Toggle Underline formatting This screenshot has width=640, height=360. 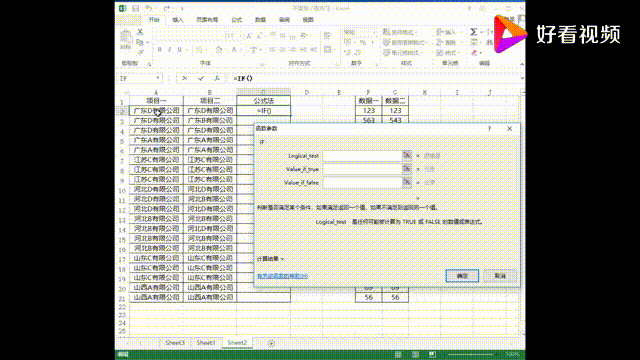point(180,50)
